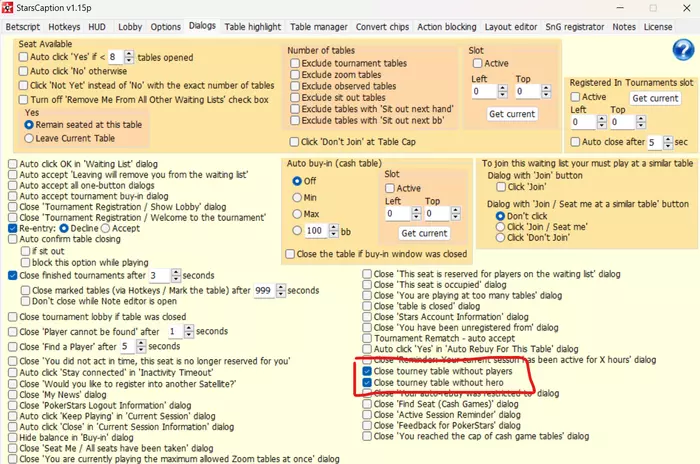Go to the HUD tab
The image size is (700, 464).
[97, 27]
